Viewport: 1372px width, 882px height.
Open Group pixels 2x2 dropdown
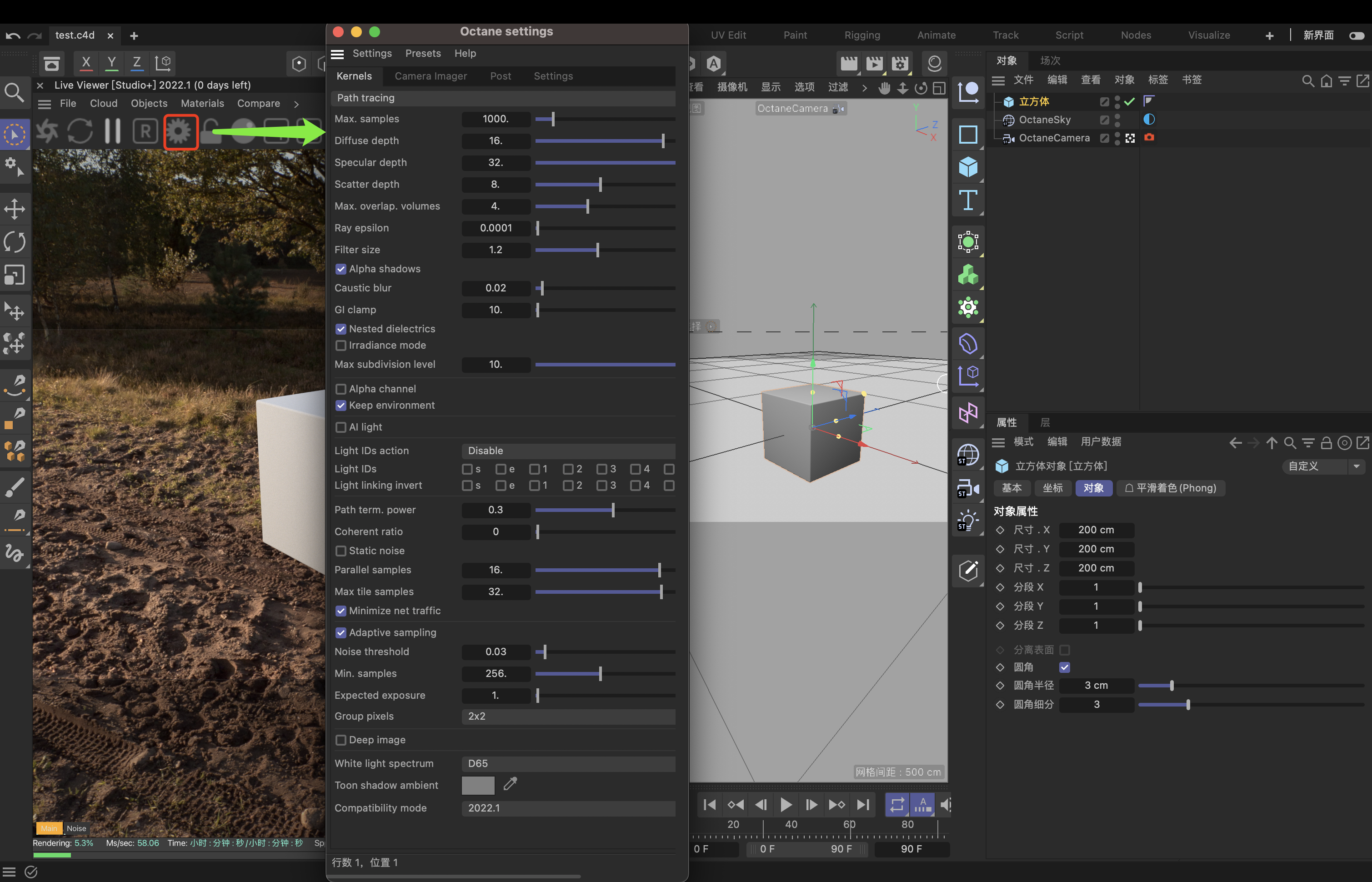tap(567, 717)
